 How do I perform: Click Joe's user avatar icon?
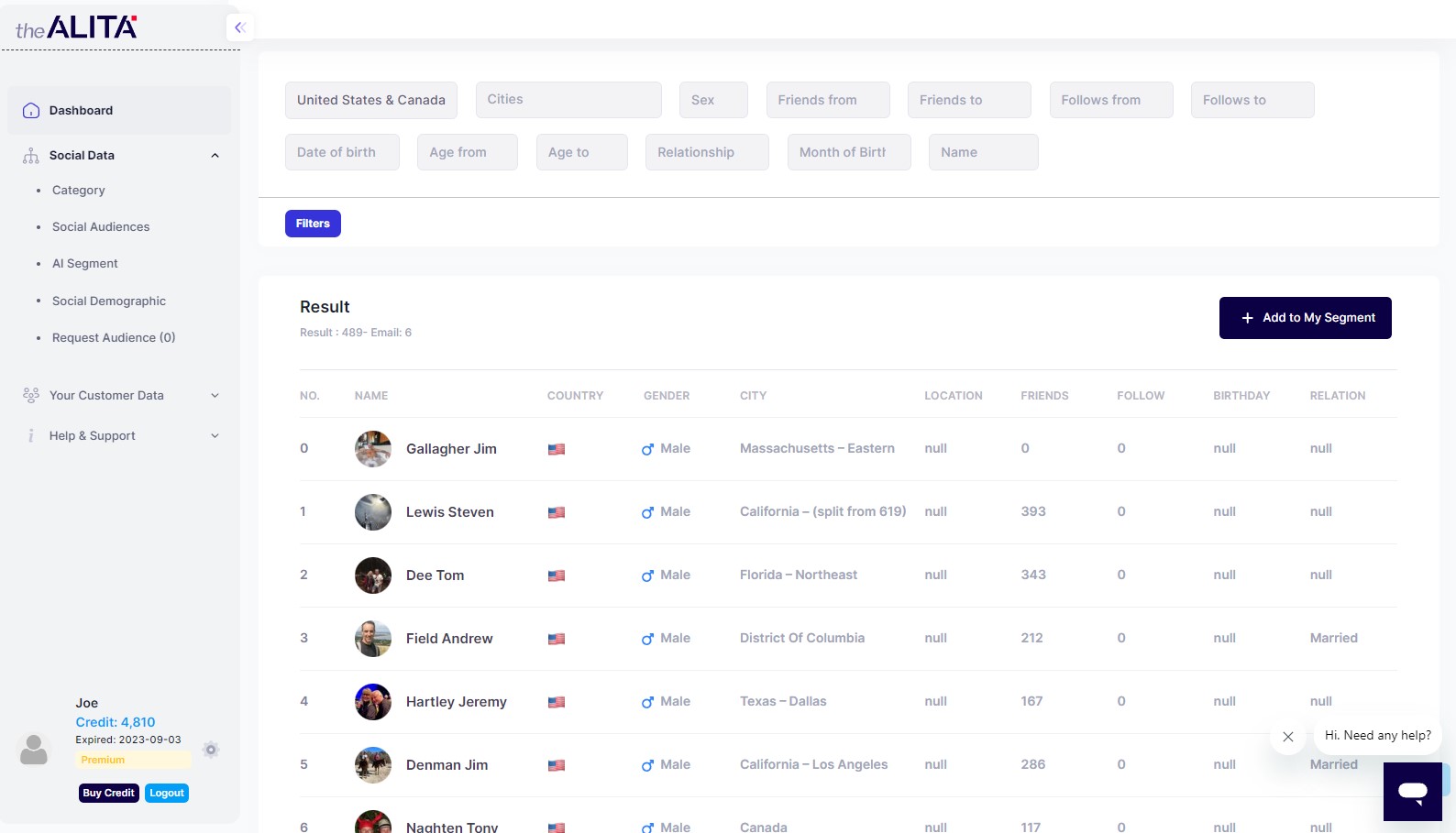point(34,750)
